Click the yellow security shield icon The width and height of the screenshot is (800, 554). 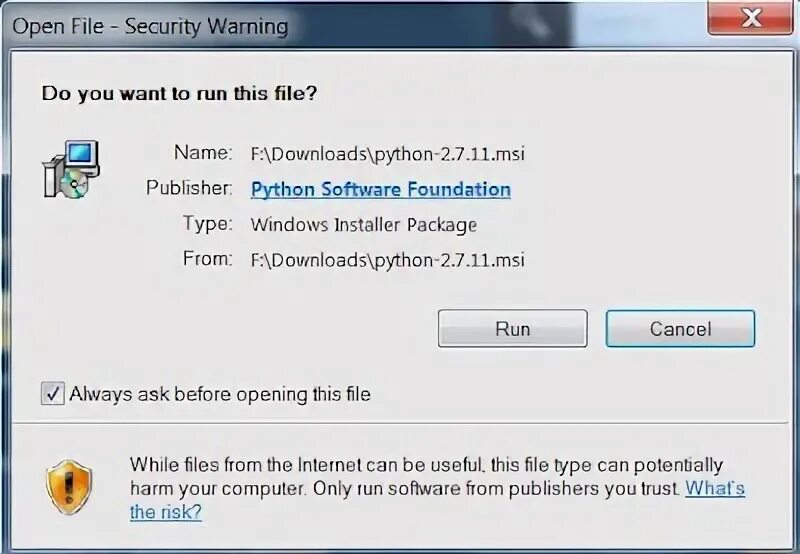70,487
